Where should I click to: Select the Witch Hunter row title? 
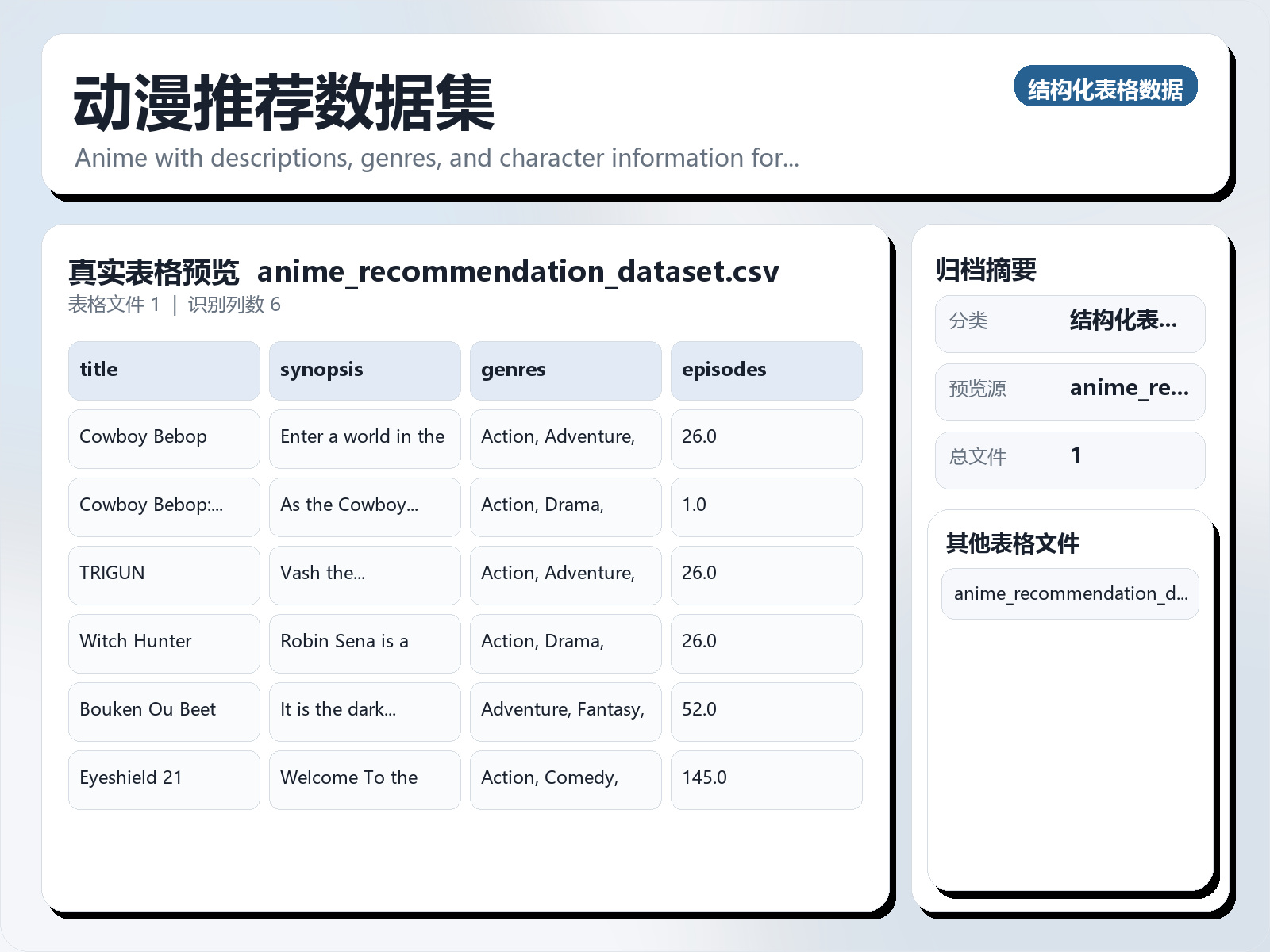click(x=164, y=643)
